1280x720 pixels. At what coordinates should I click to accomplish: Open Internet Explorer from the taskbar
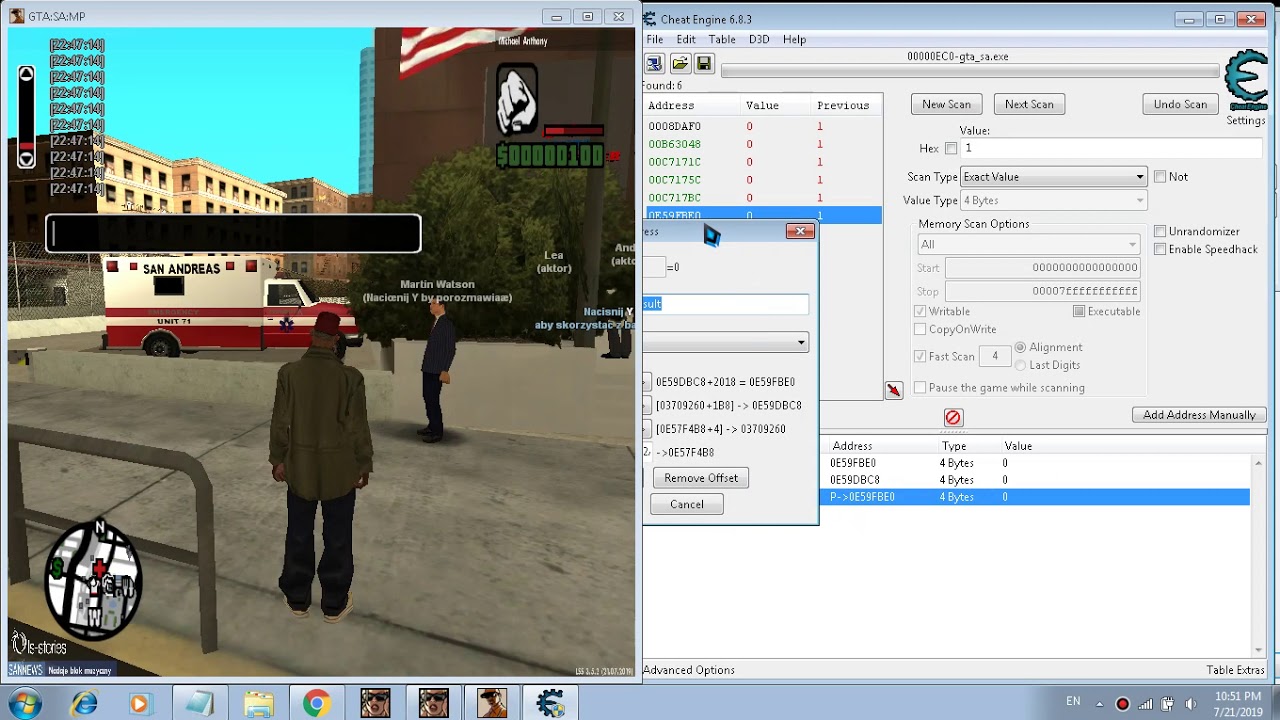[84, 704]
